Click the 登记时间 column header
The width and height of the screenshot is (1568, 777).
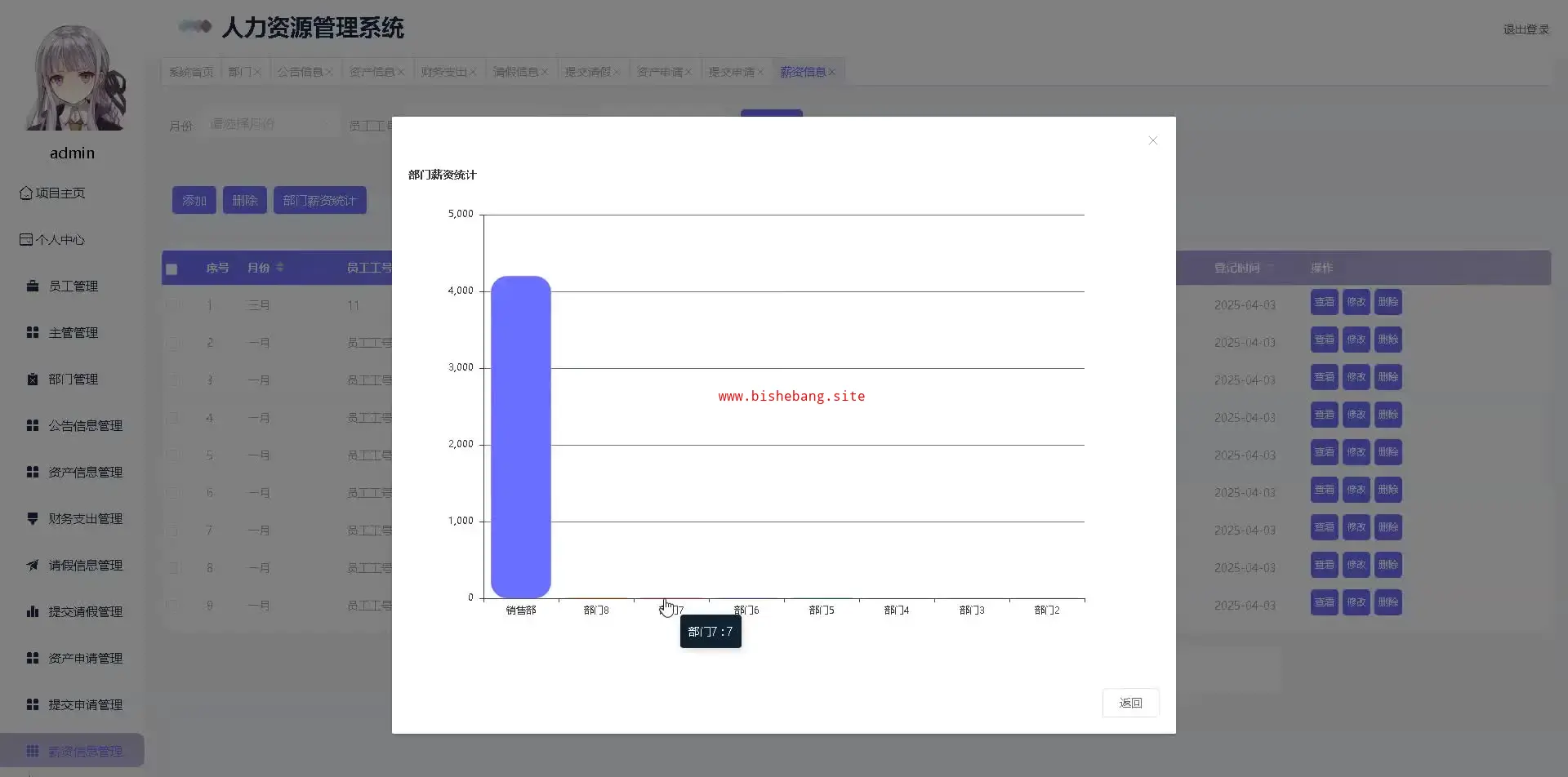1236,268
